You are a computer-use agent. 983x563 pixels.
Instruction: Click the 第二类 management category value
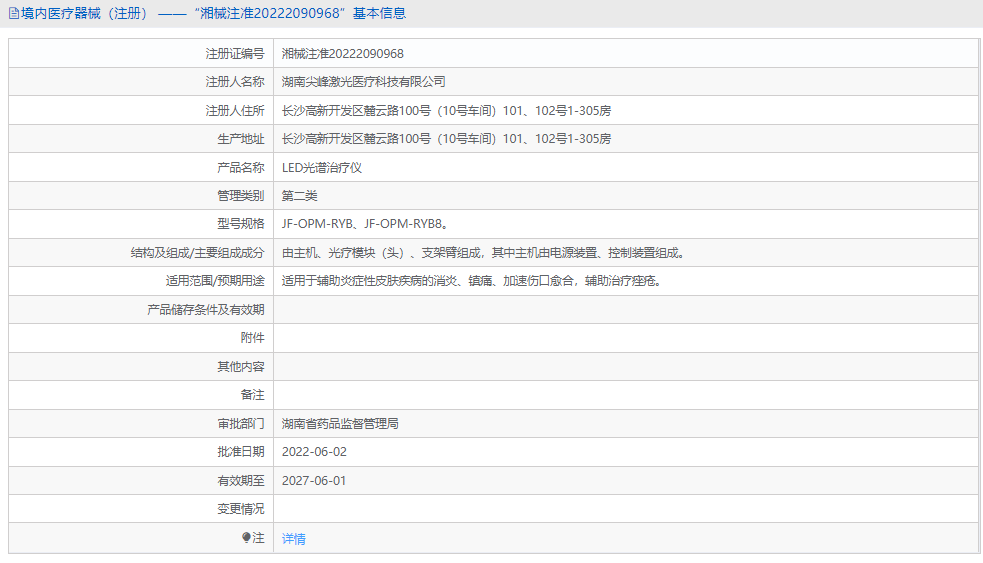300,196
